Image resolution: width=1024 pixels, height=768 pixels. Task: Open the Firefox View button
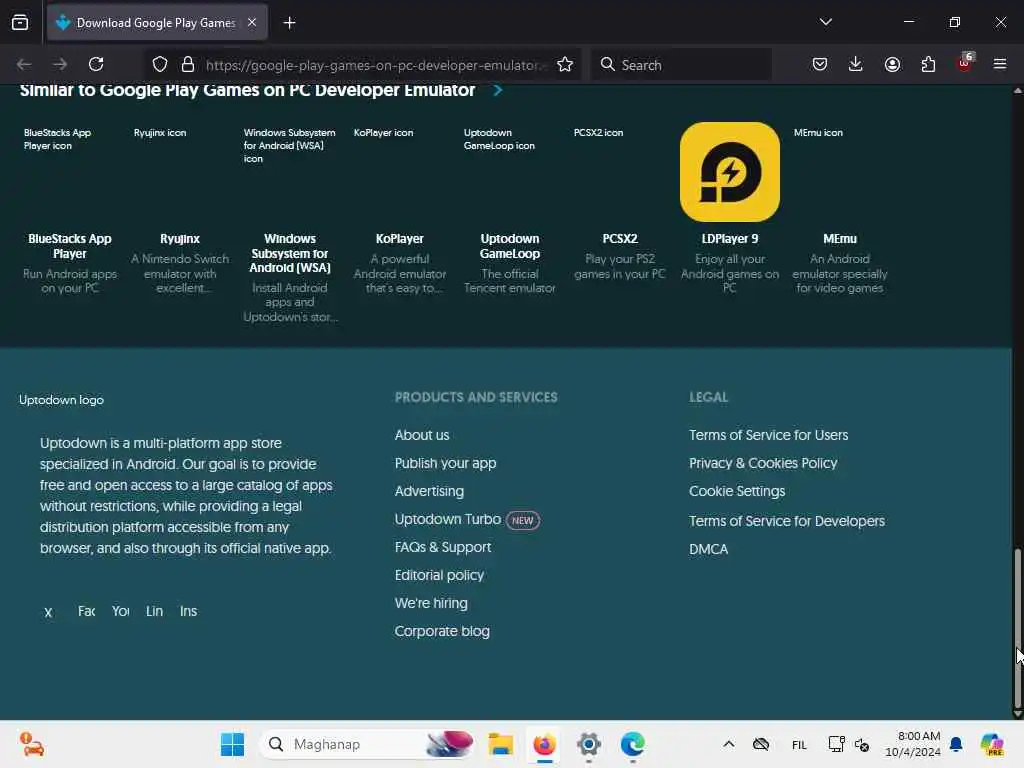[x=20, y=22]
